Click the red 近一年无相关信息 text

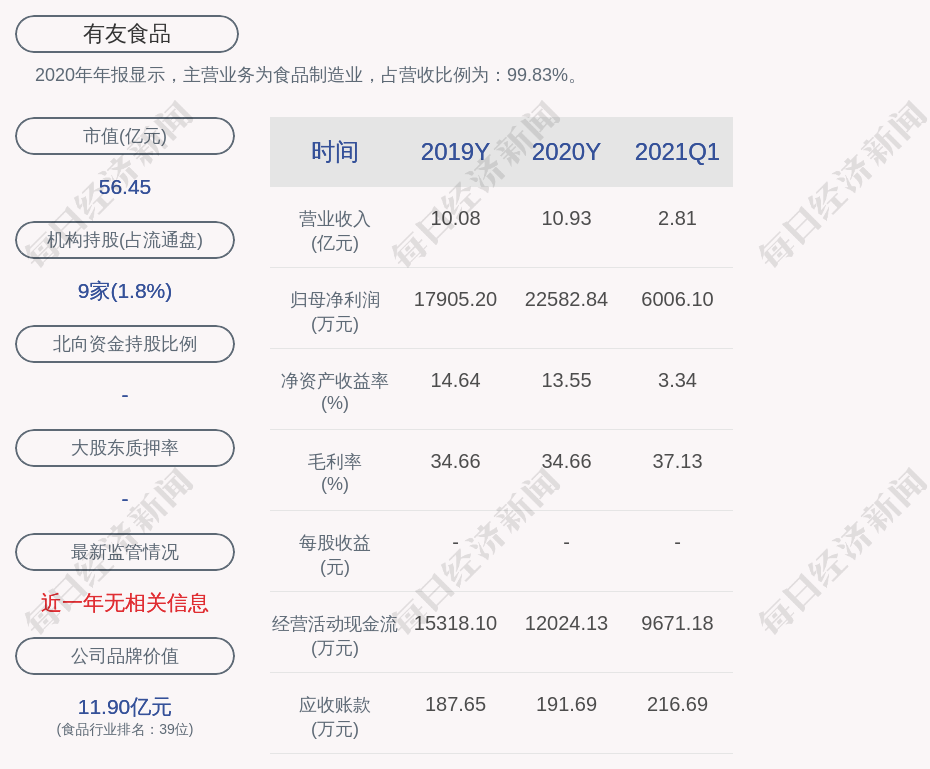(125, 604)
